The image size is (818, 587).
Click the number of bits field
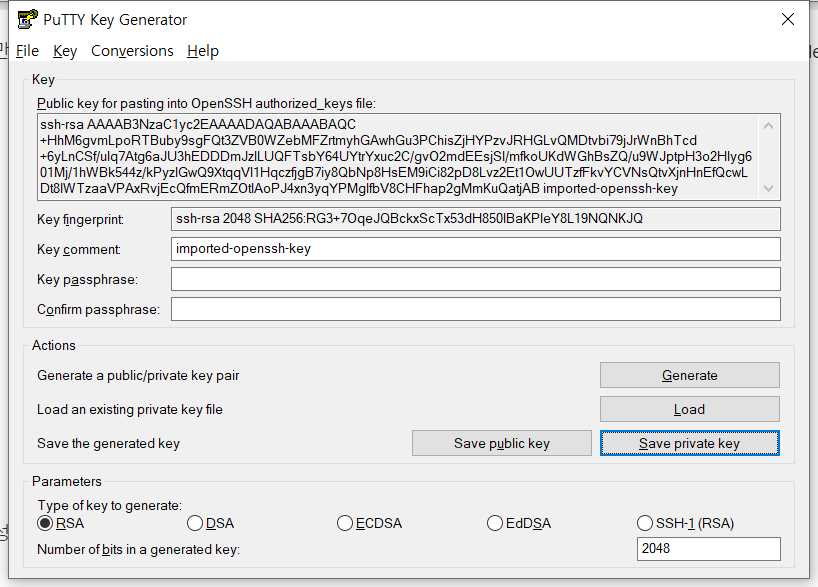coord(708,549)
